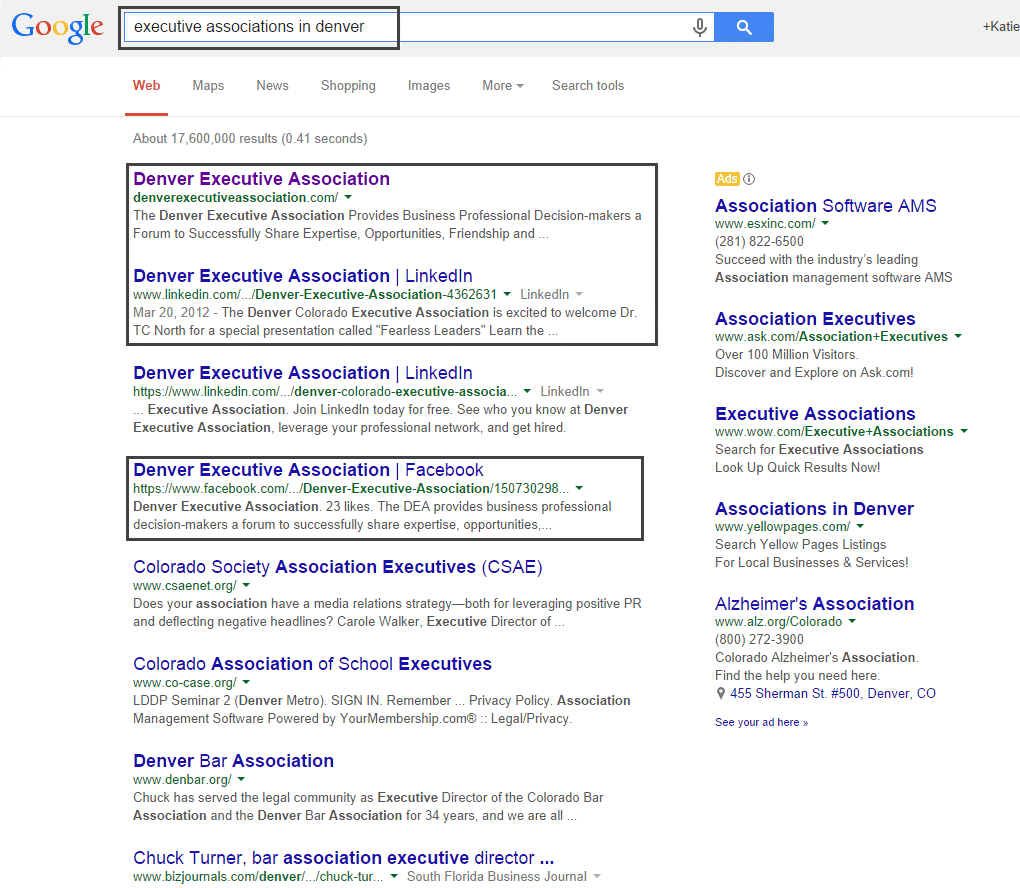Viewport: 1020px width, 888px height.
Task: Open Colorado Association of School Executives
Action: pyautogui.click(x=312, y=664)
